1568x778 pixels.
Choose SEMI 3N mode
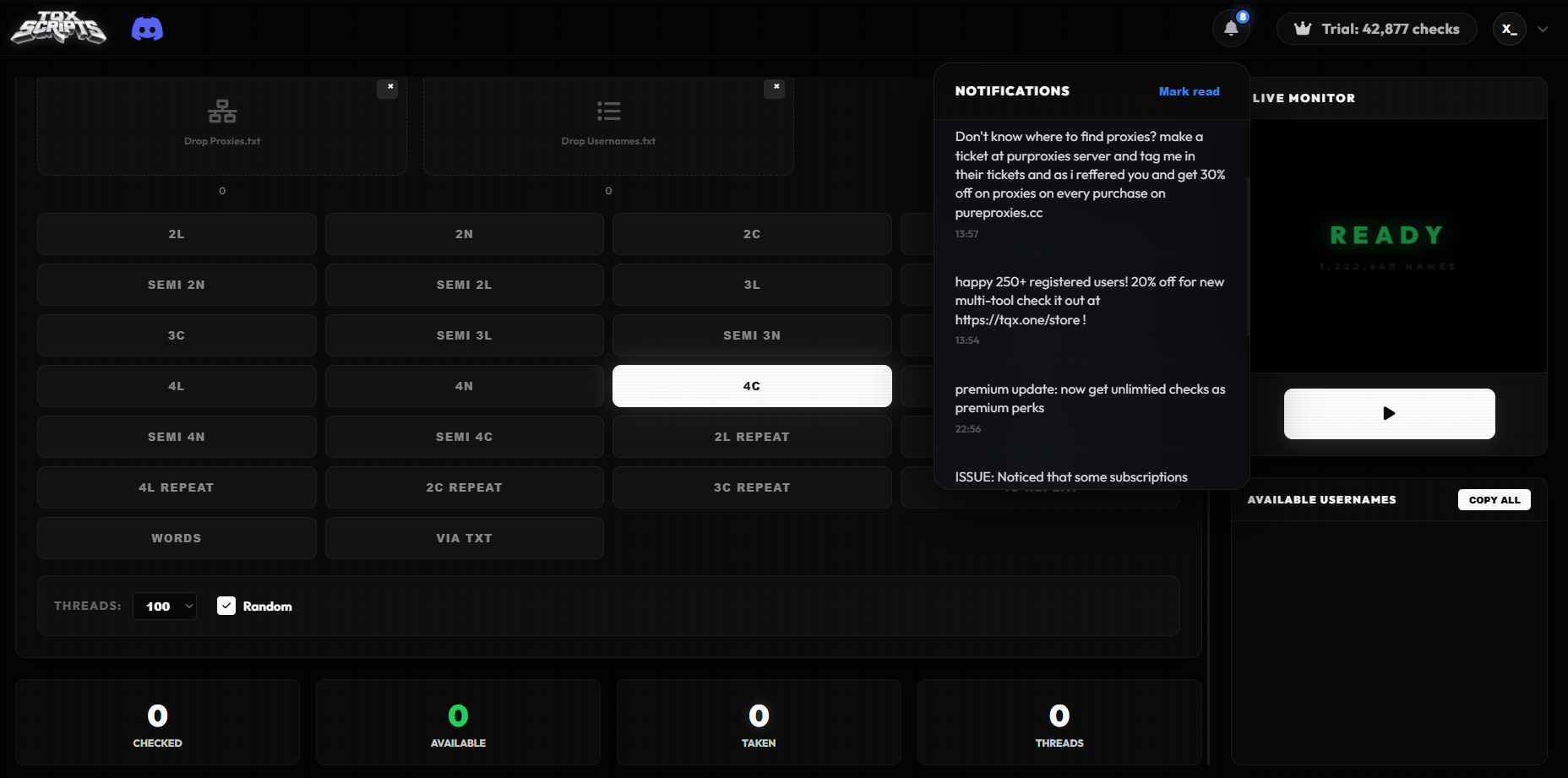[752, 335]
